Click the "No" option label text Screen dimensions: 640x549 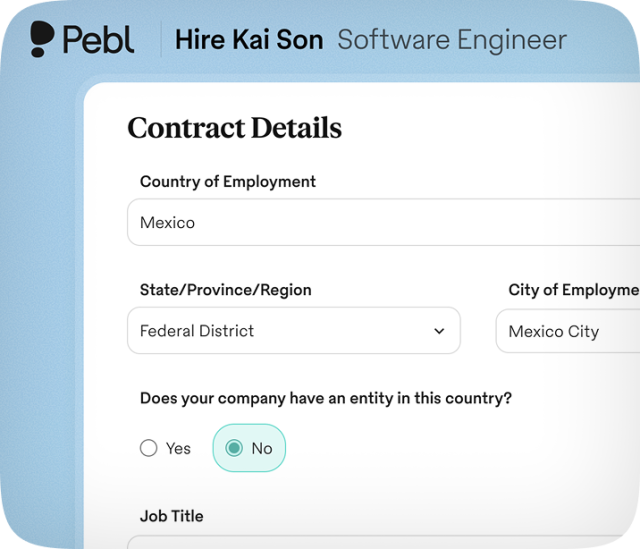pos(262,448)
